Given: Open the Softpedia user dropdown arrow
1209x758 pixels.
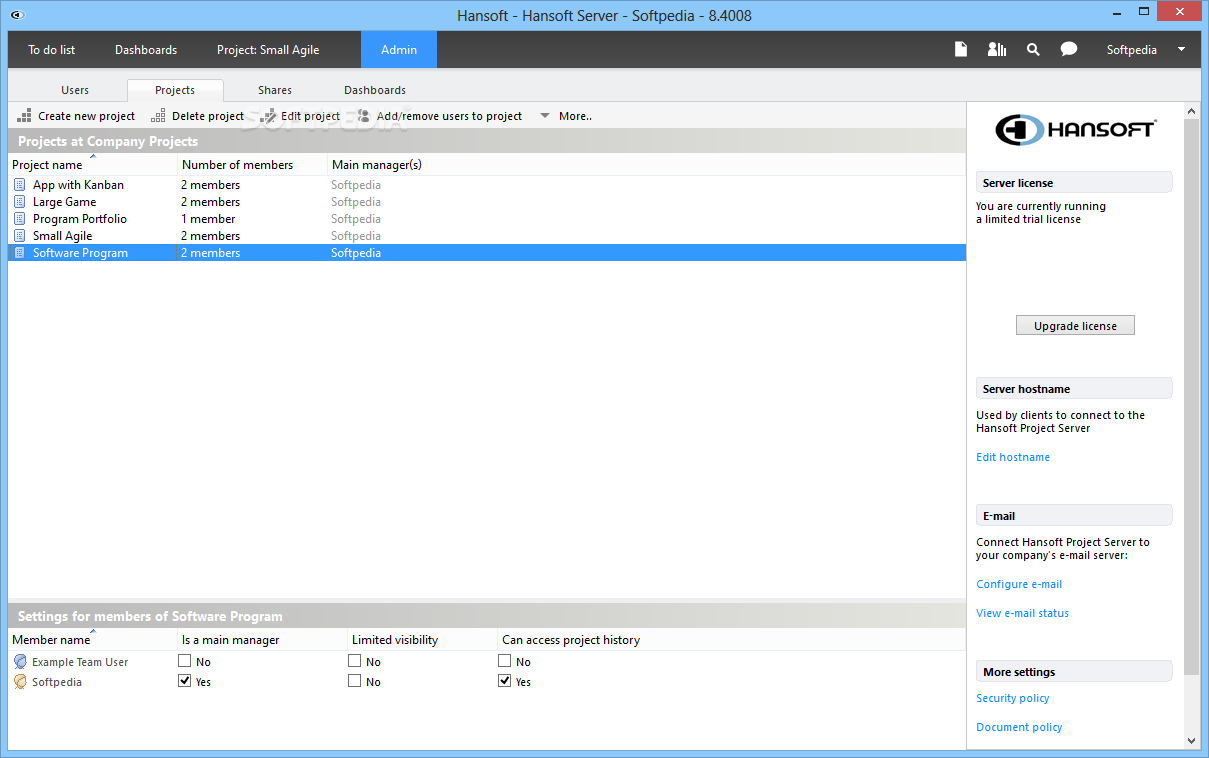Looking at the screenshot, I should click(x=1181, y=49).
